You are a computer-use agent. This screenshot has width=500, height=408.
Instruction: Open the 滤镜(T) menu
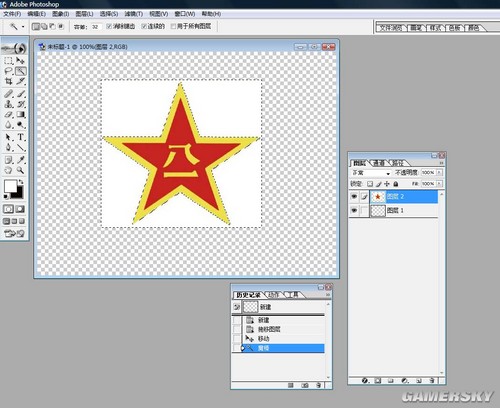[x=134, y=14]
